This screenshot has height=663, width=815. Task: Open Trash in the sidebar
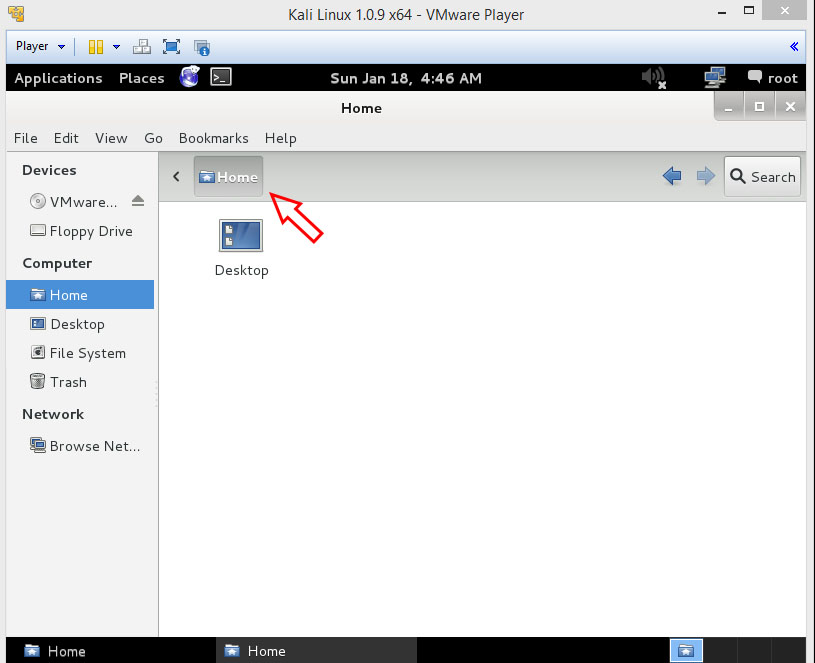[58, 382]
